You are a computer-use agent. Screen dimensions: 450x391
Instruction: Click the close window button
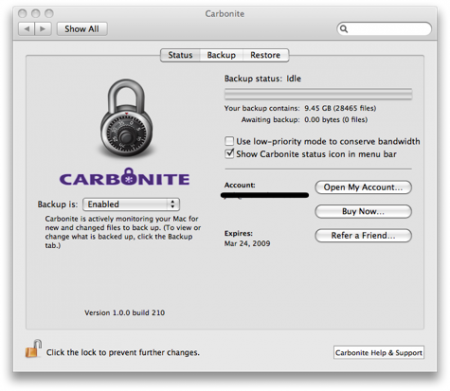coord(22,13)
